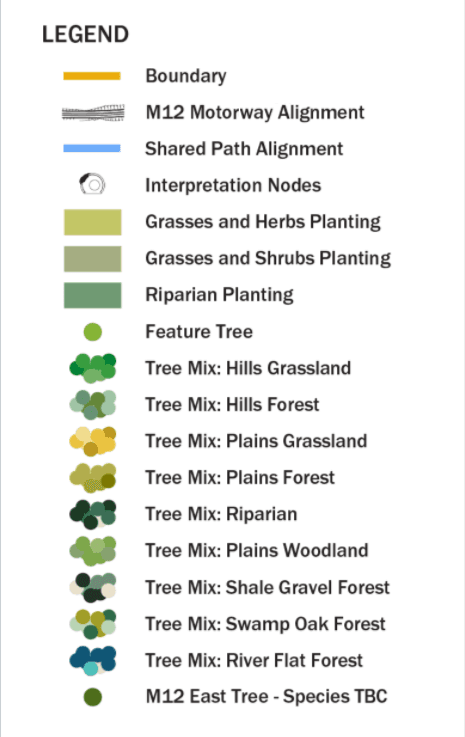465x737 pixels.
Task: Select the blue River Flat Forest icon
Action: click(93, 660)
